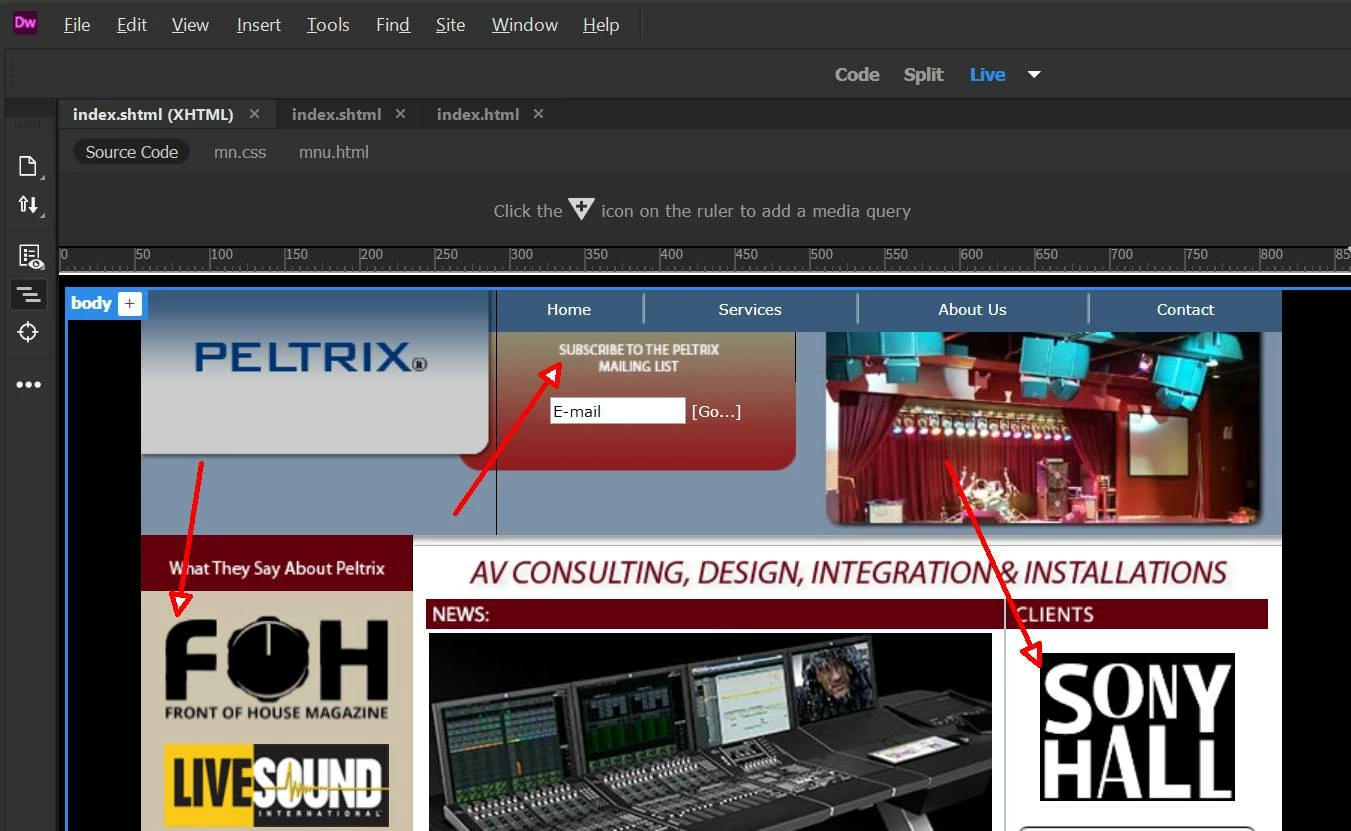The height and width of the screenshot is (831, 1351).
Task: Close the second index.shtml tab
Action: coord(400,114)
